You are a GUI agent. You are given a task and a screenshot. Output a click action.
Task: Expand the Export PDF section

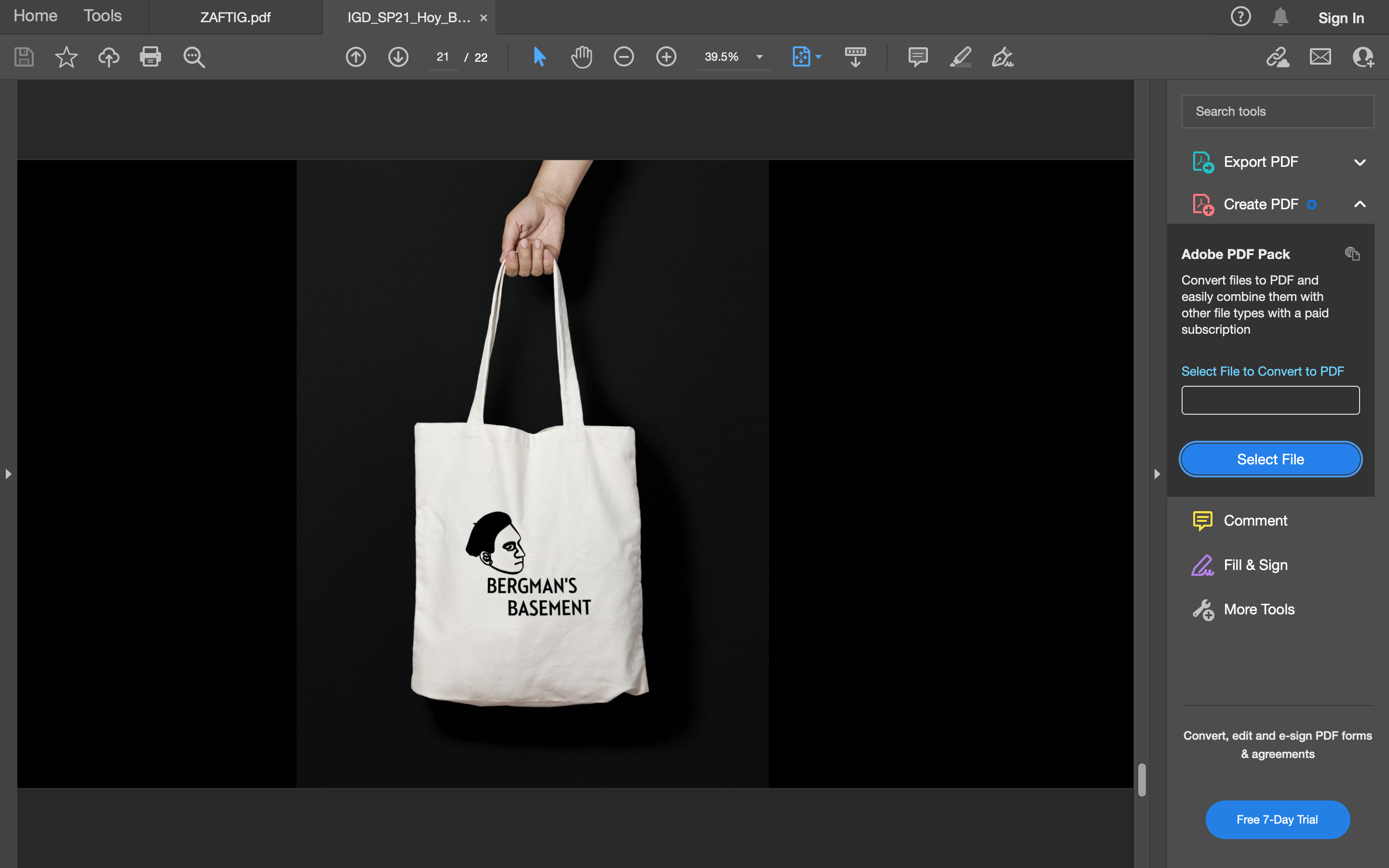click(1359, 163)
